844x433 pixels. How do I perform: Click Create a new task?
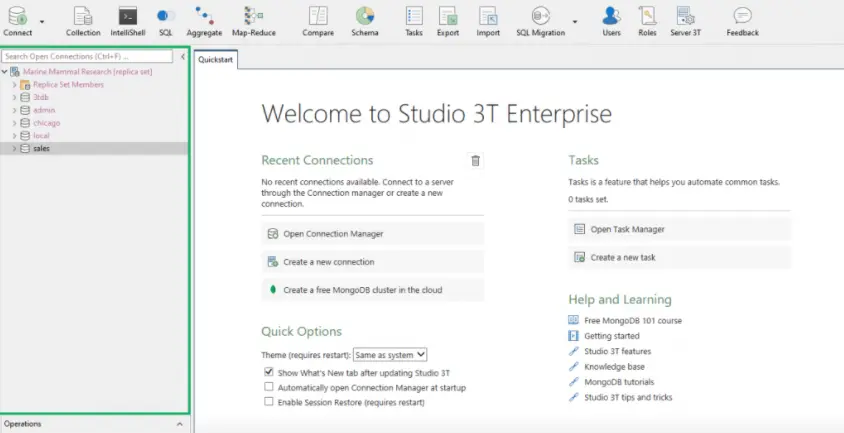(x=679, y=257)
